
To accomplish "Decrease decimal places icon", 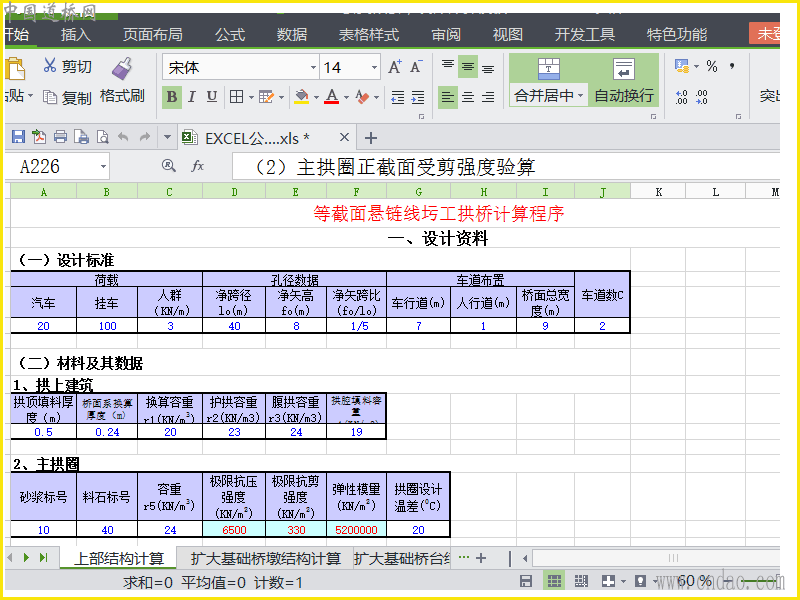I will coord(702,97).
